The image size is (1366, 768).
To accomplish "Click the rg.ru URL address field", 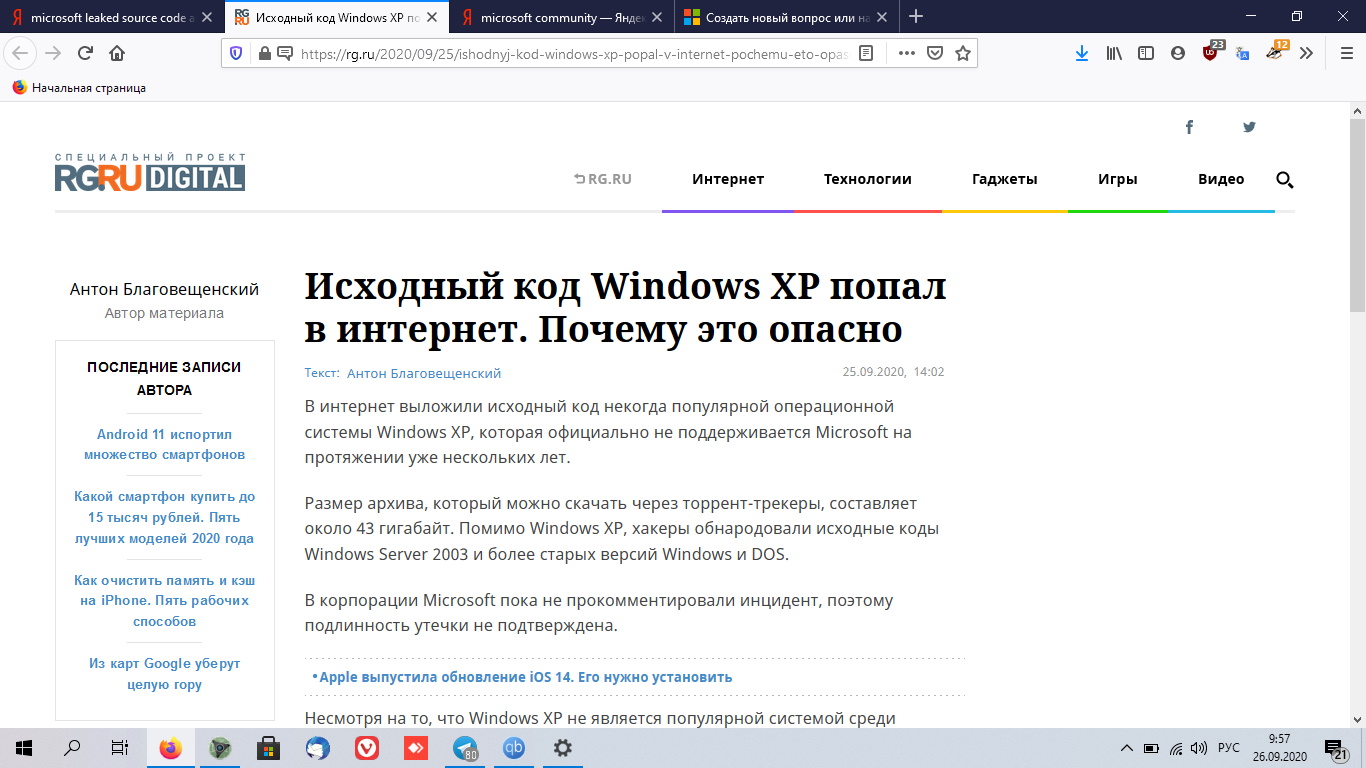I will (574, 54).
